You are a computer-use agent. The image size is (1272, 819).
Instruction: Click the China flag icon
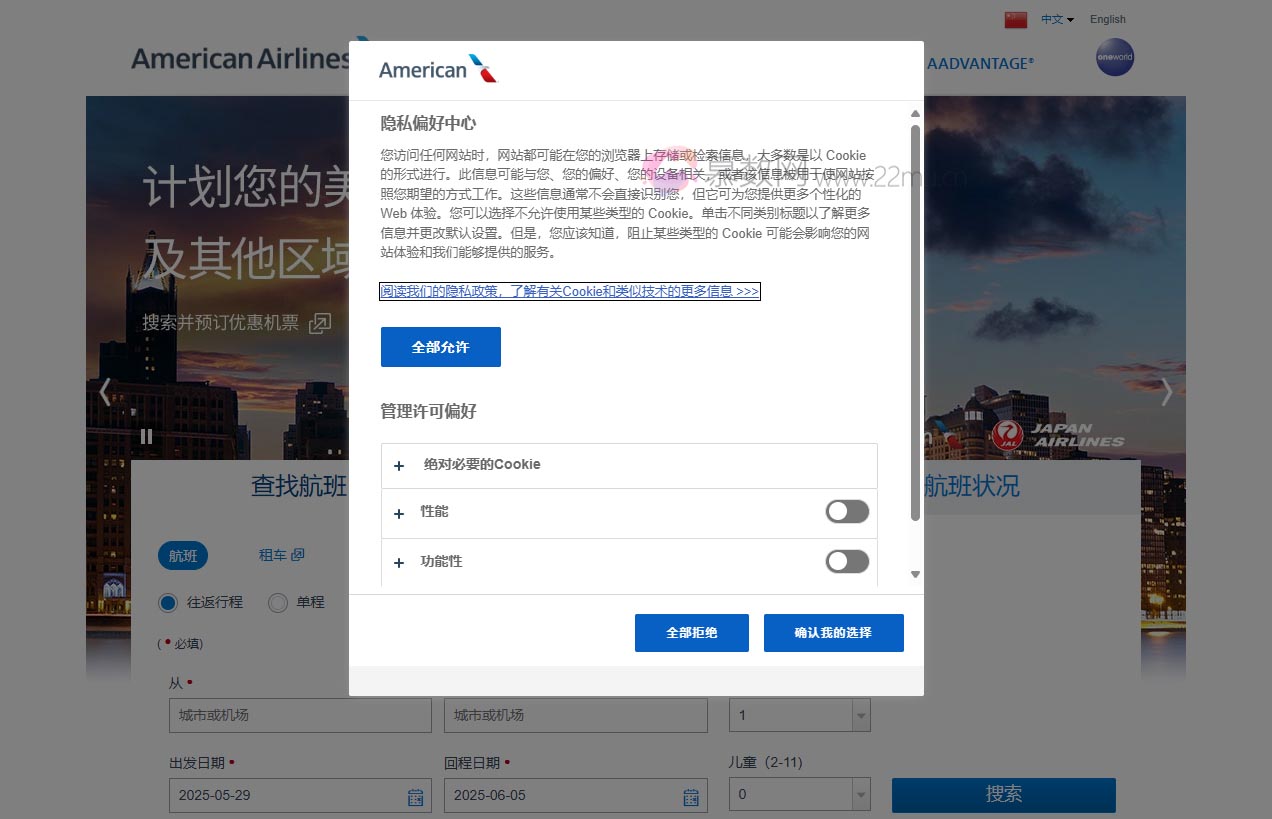pyautogui.click(x=1014, y=18)
